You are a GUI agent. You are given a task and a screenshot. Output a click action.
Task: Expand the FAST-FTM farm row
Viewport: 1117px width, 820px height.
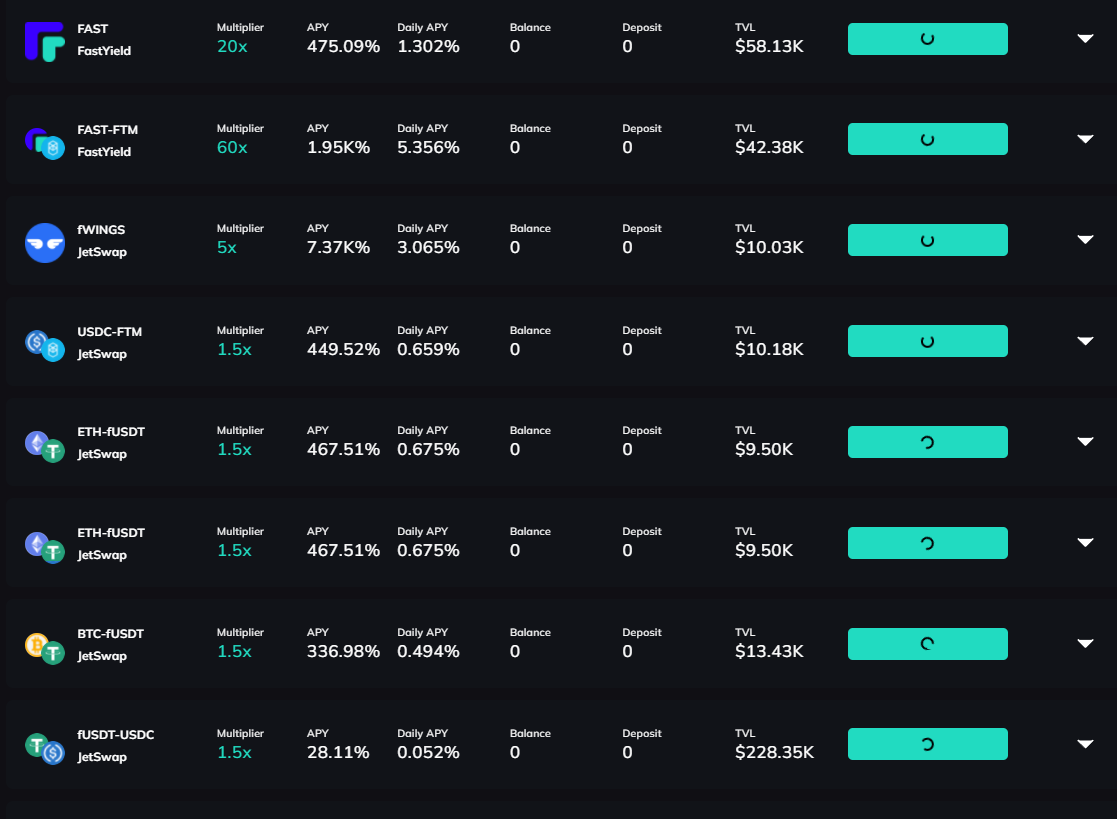point(1085,139)
